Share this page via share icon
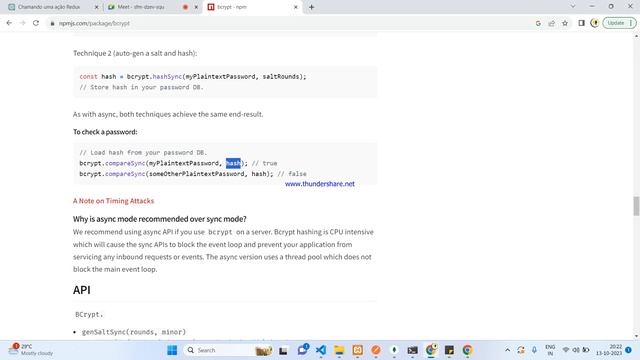 coord(551,23)
